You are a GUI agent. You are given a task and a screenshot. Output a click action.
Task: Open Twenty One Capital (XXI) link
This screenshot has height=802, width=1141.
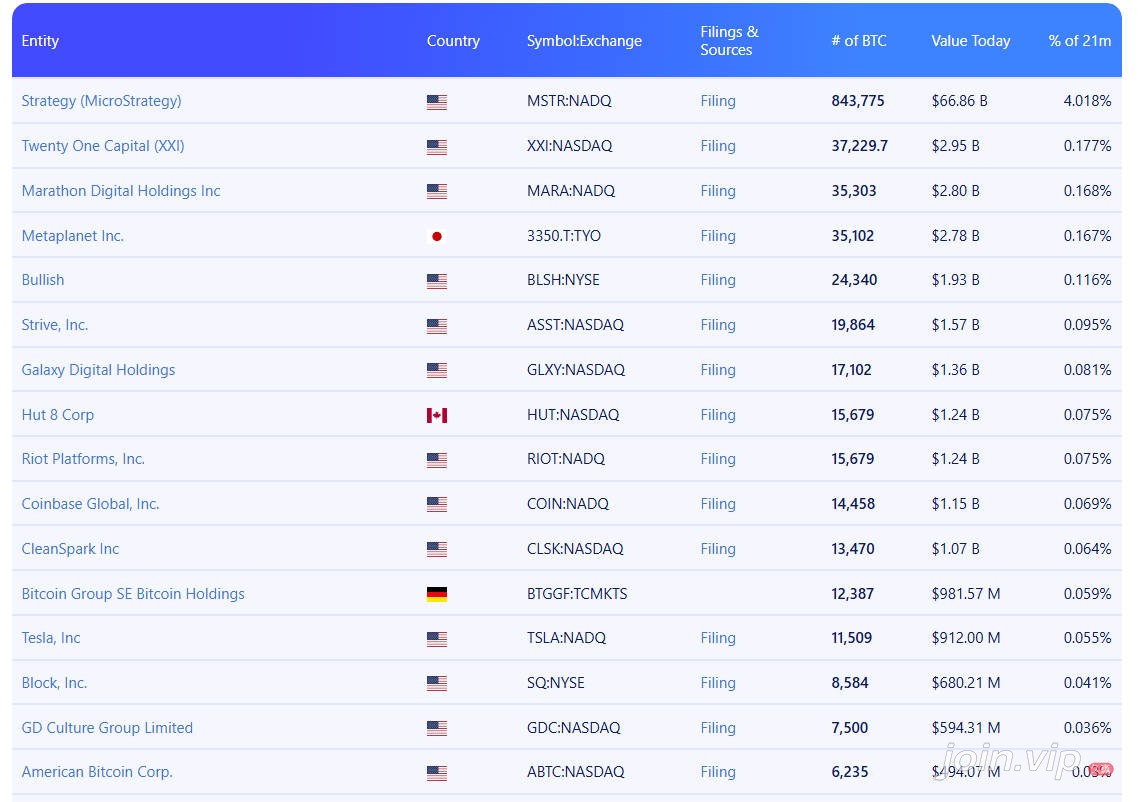103,146
